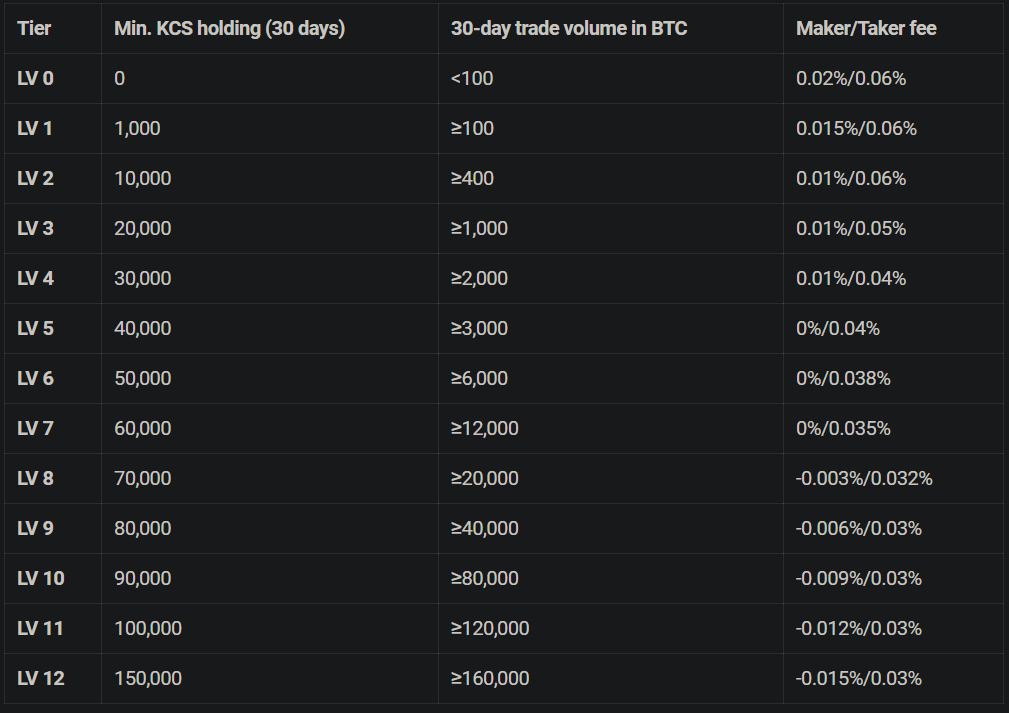This screenshot has height=713, width=1009.
Task: Click the 10,000 KCS holding value
Action: click(143, 178)
